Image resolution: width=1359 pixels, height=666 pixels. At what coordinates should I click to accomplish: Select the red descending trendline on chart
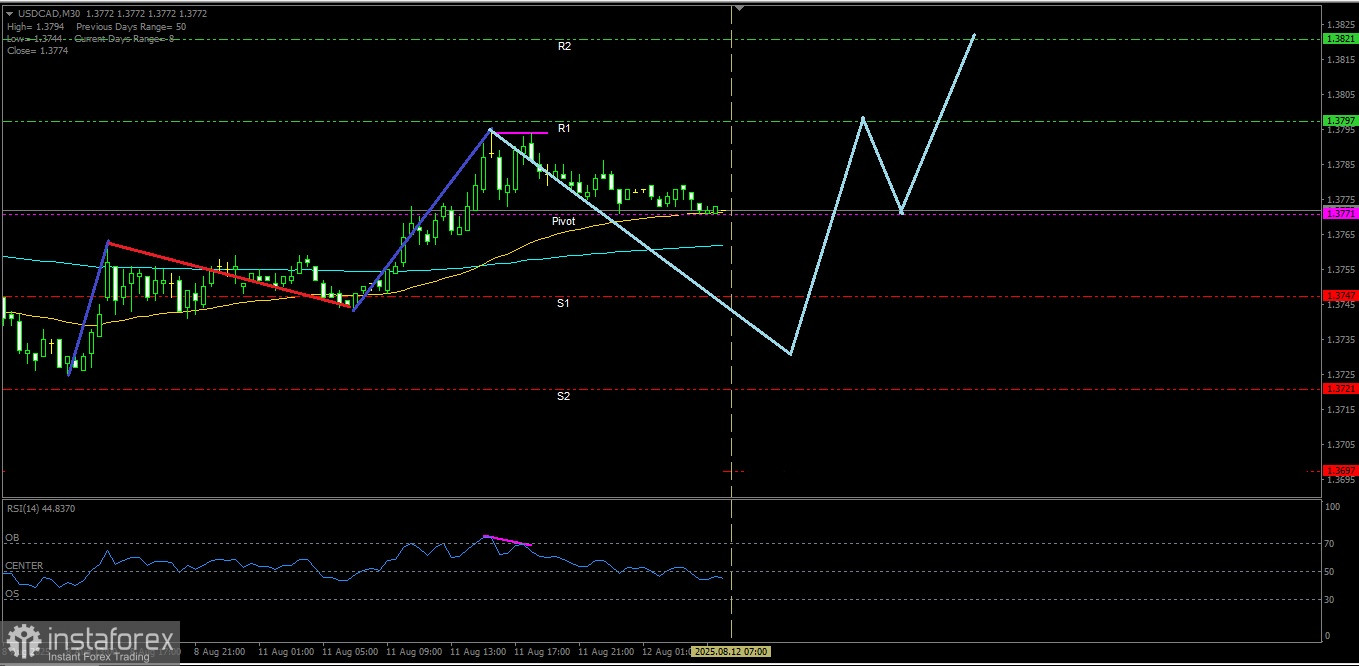click(229, 275)
